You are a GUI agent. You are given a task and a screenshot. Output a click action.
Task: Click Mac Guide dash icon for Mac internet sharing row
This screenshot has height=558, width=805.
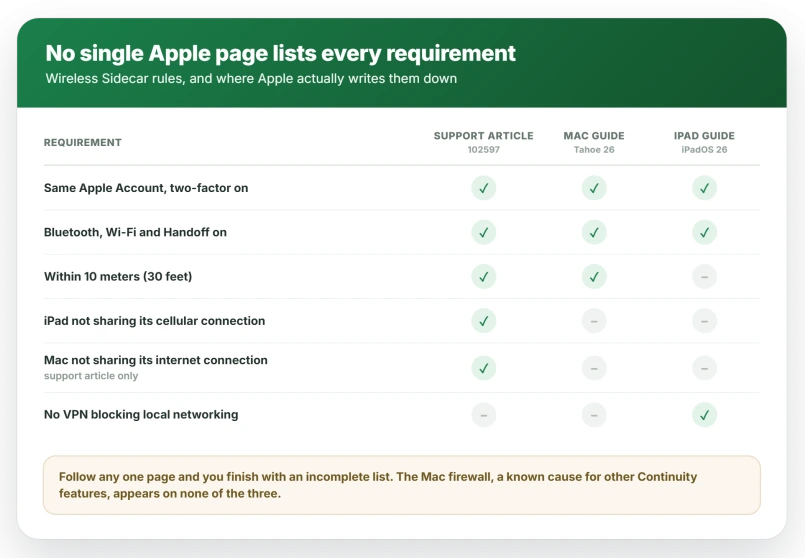(x=594, y=368)
